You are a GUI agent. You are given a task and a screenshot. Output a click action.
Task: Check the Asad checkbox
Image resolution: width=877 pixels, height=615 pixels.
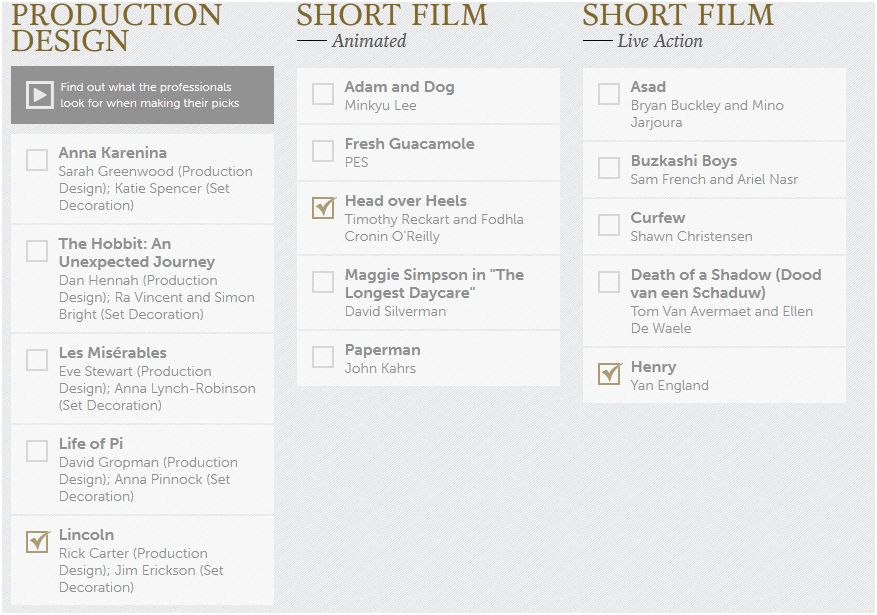click(x=609, y=94)
